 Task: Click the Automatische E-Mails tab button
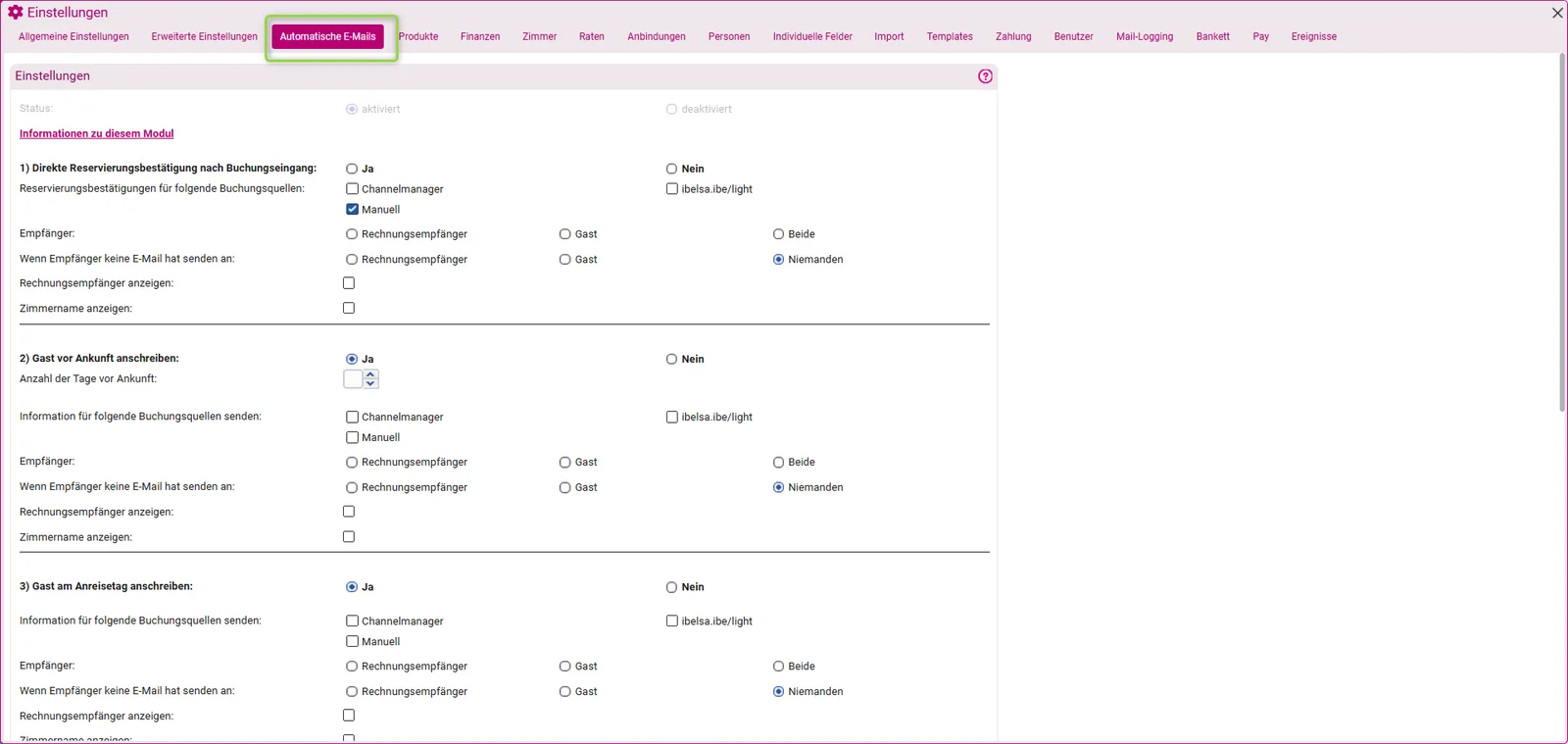coord(328,37)
